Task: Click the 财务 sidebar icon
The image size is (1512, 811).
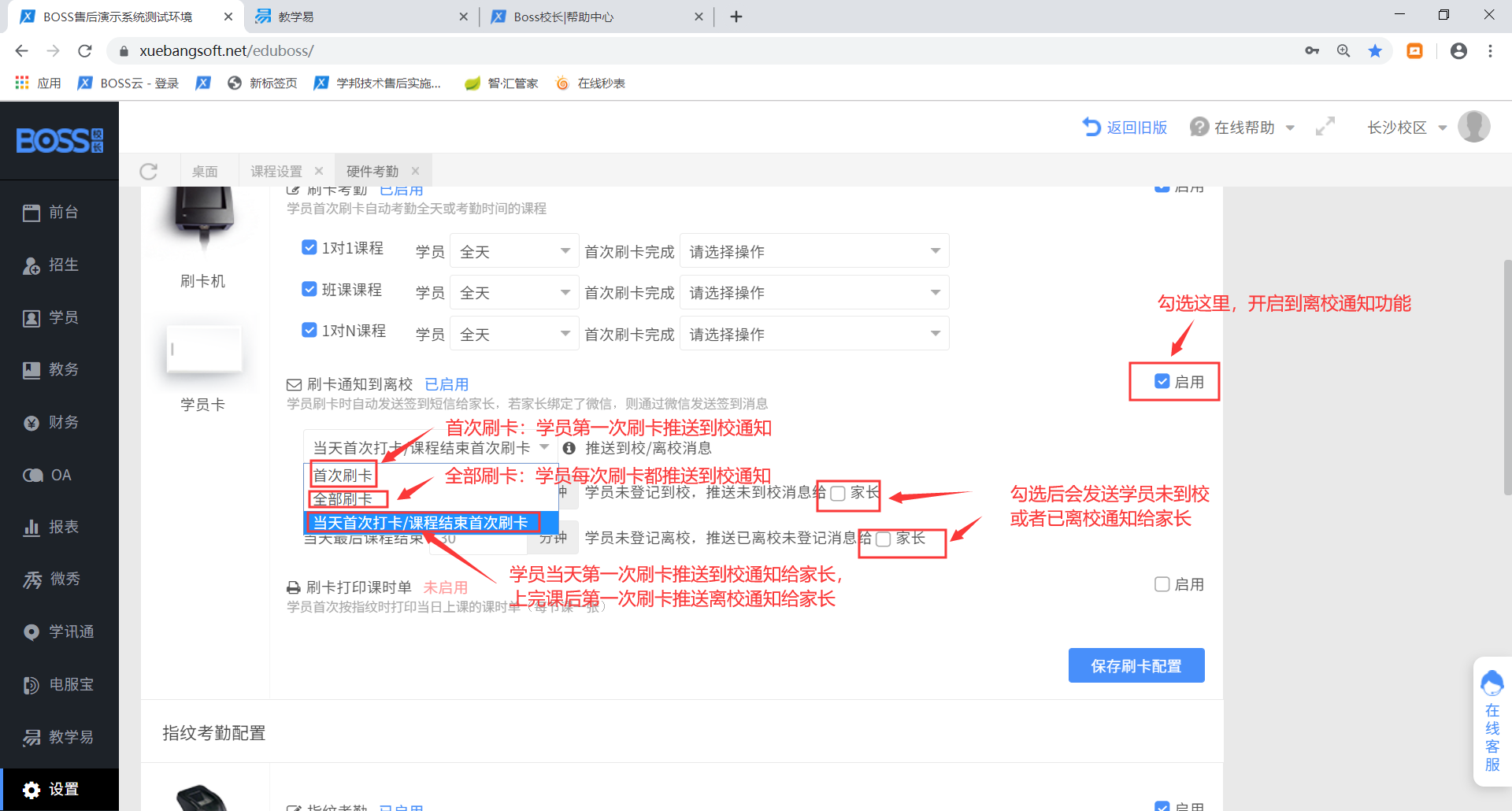Action: click(31, 423)
